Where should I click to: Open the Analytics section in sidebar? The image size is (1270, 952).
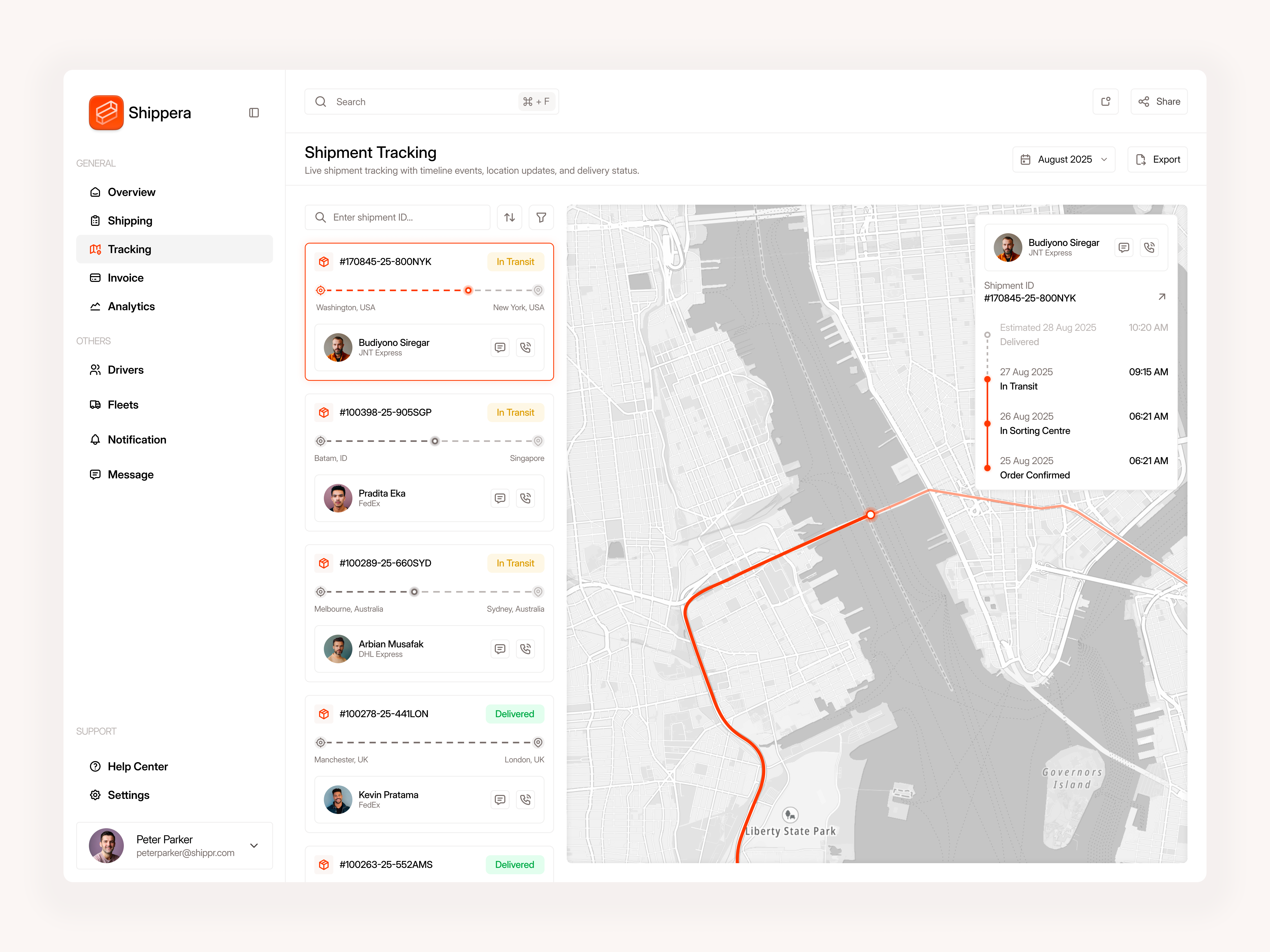[x=131, y=306]
